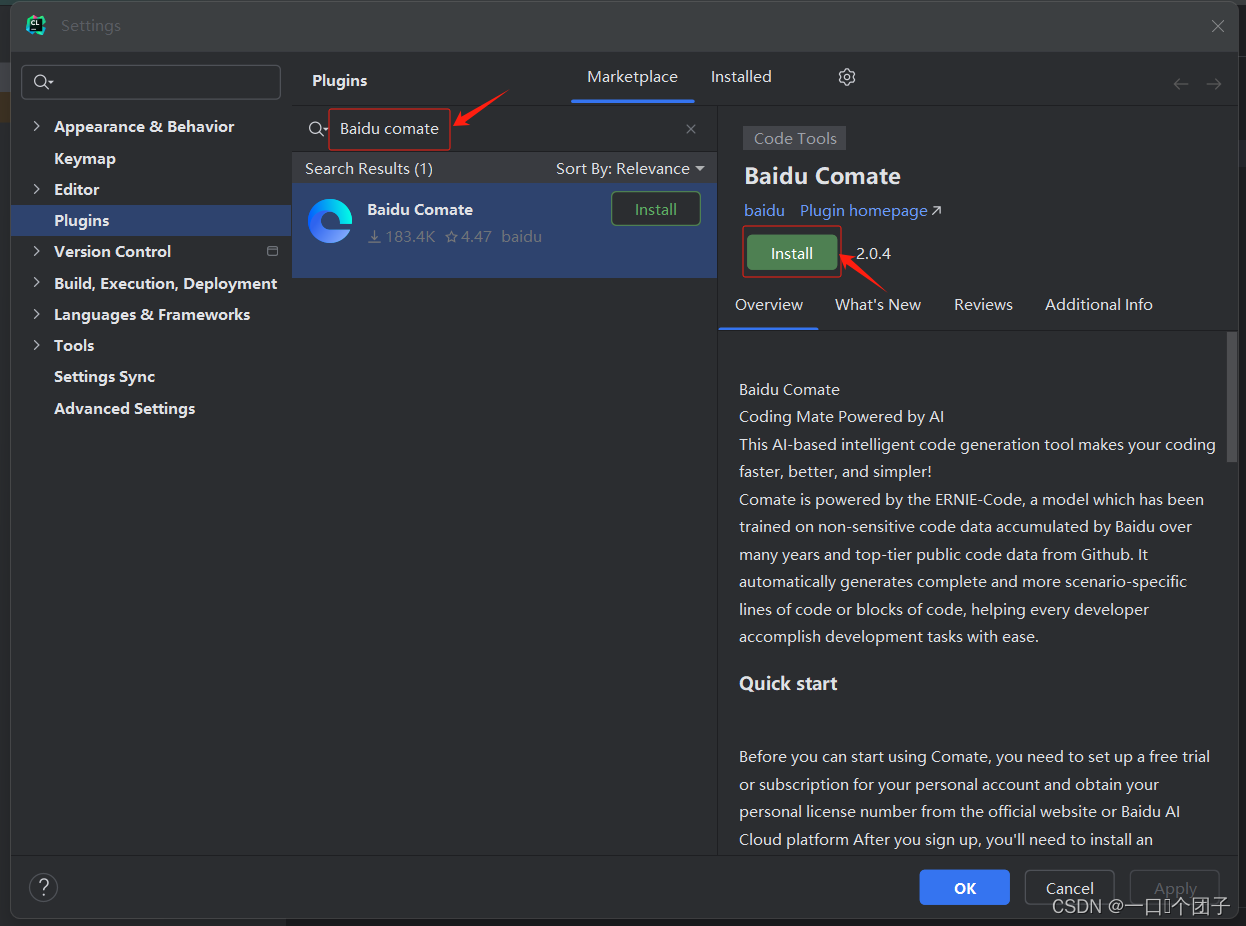Click the Baidu Comate title heading

tap(822, 177)
